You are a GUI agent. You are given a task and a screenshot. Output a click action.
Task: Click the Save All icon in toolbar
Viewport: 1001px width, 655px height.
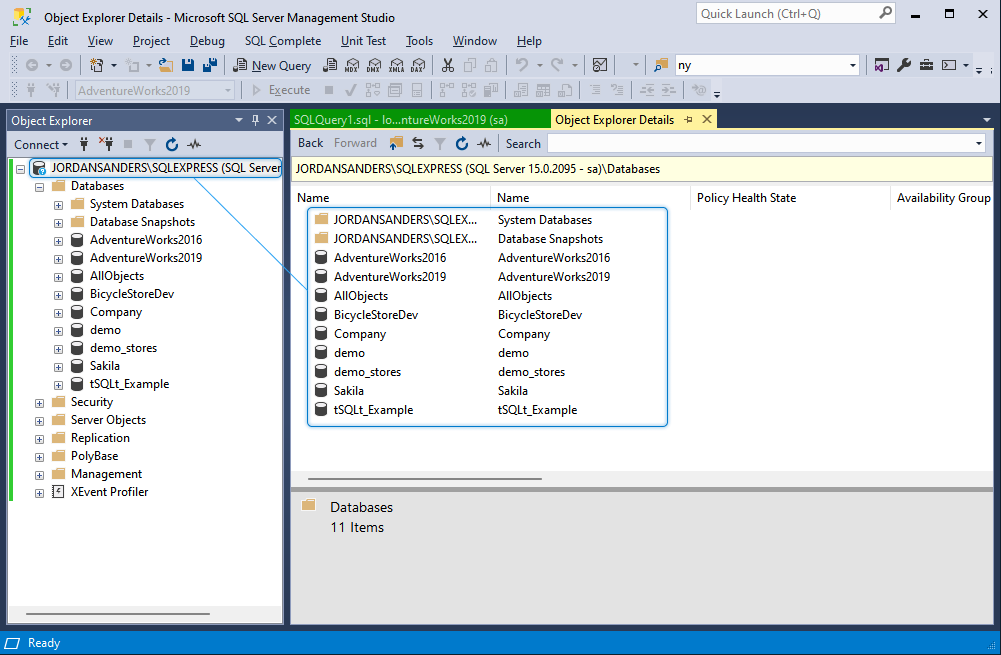click(x=210, y=65)
